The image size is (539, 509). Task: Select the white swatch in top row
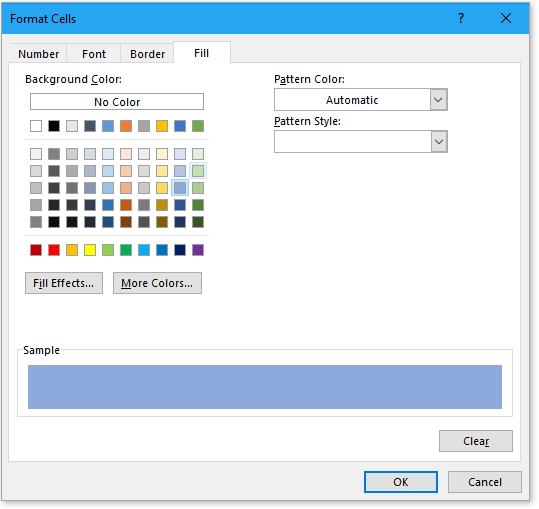pos(36,126)
